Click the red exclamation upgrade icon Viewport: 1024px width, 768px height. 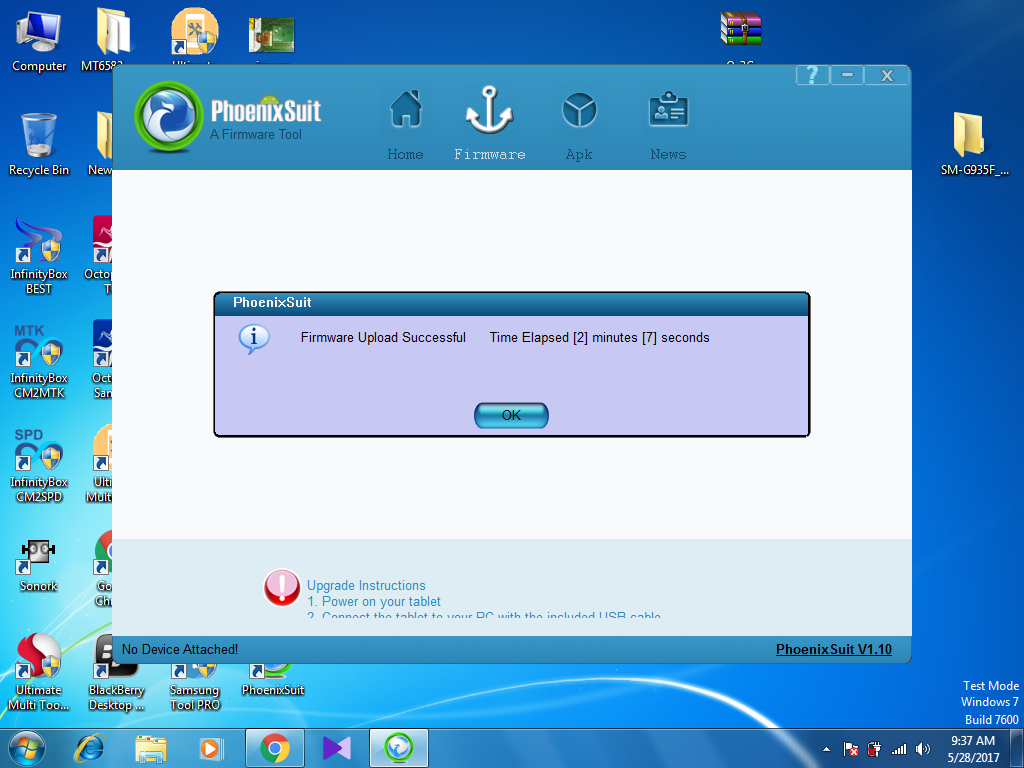(x=281, y=586)
